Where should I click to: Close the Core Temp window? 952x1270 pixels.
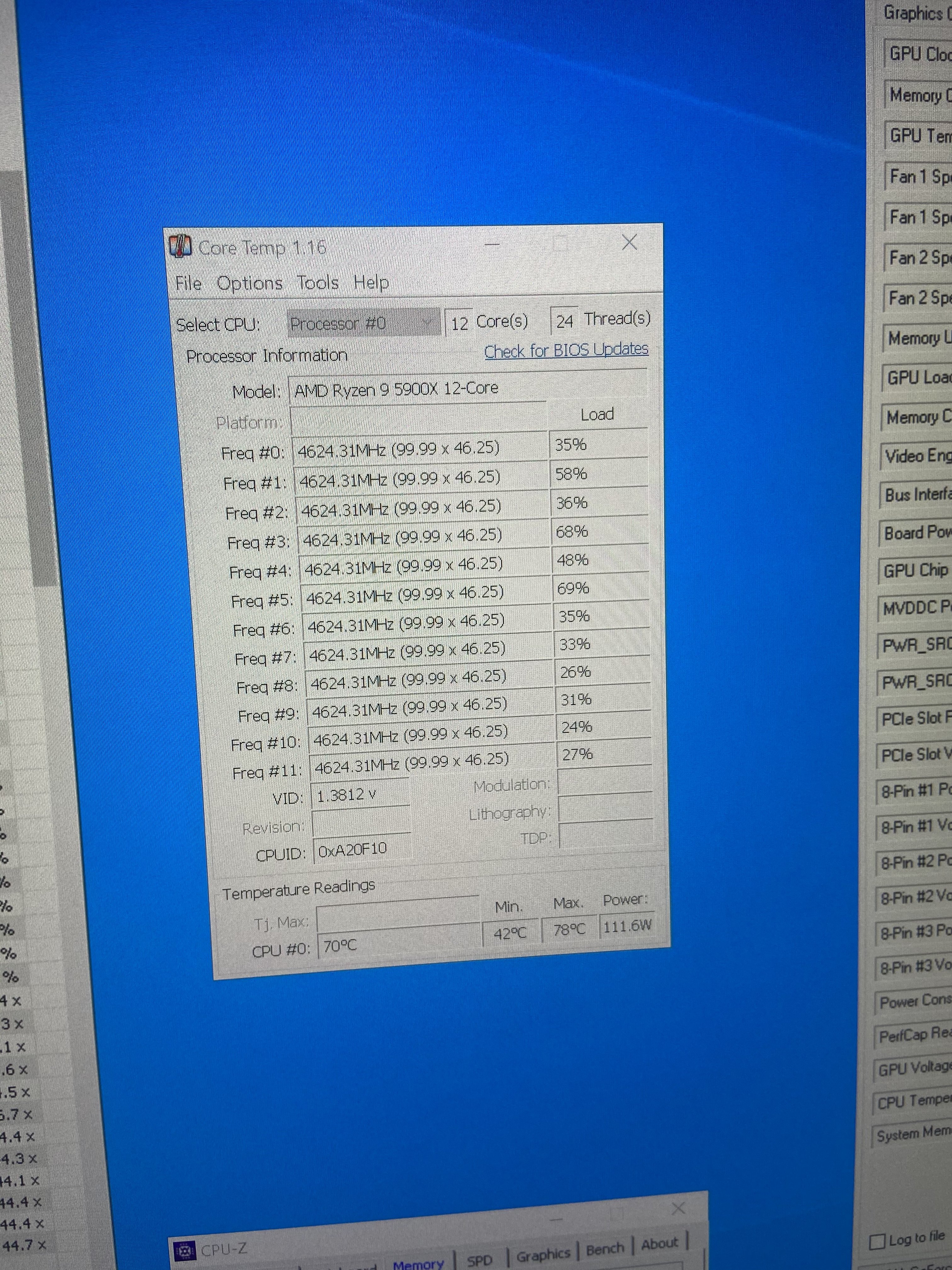click(x=630, y=242)
